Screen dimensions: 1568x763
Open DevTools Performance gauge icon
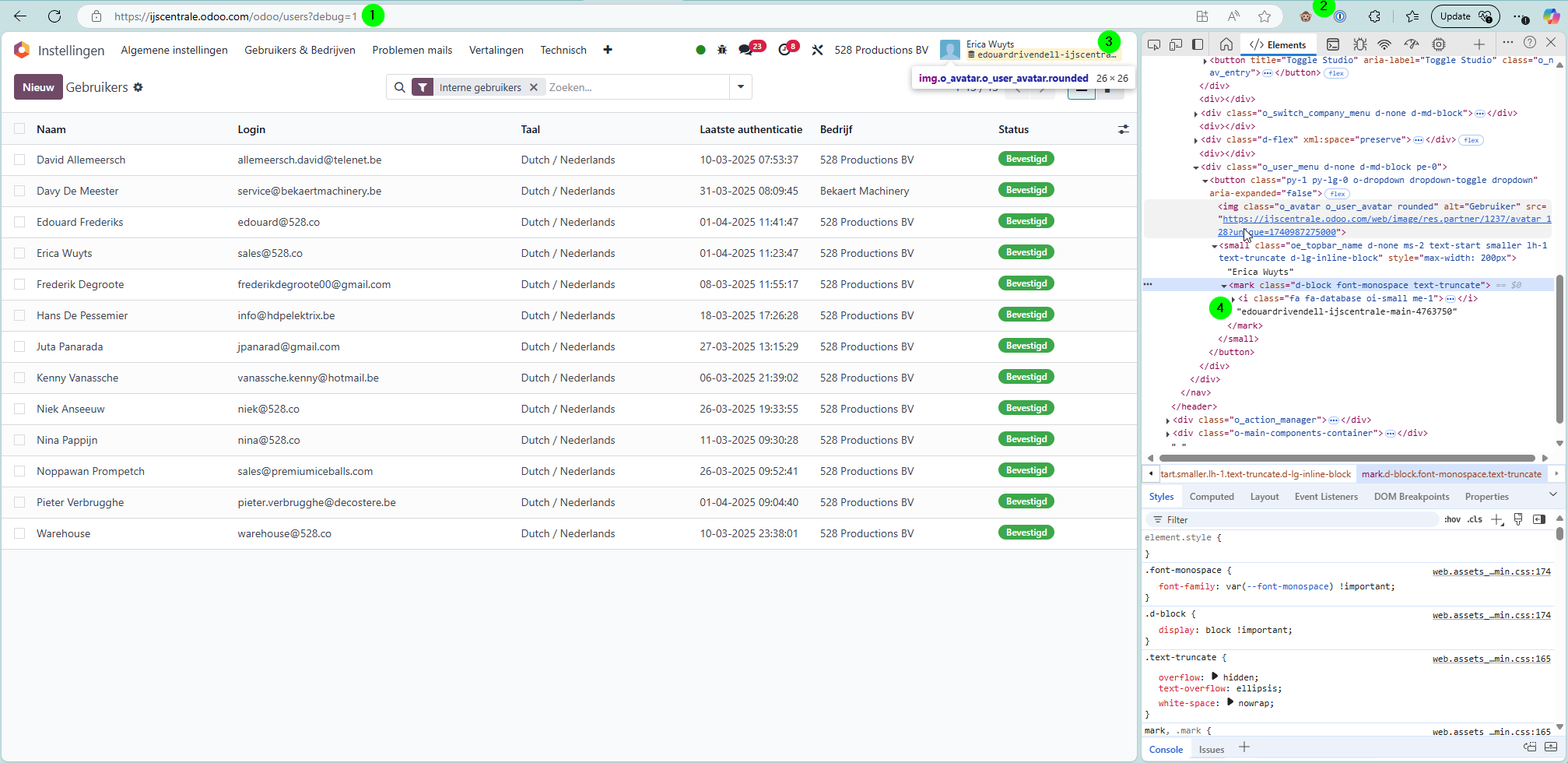click(x=1412, y=44)
